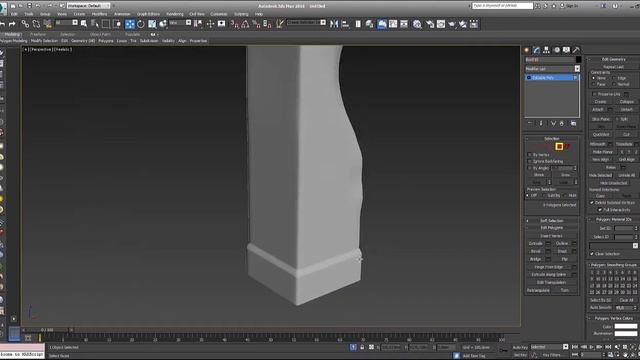Screen dimensions: 640x360
Task: Select the Normal constraint radio
Action: [614, 84]
